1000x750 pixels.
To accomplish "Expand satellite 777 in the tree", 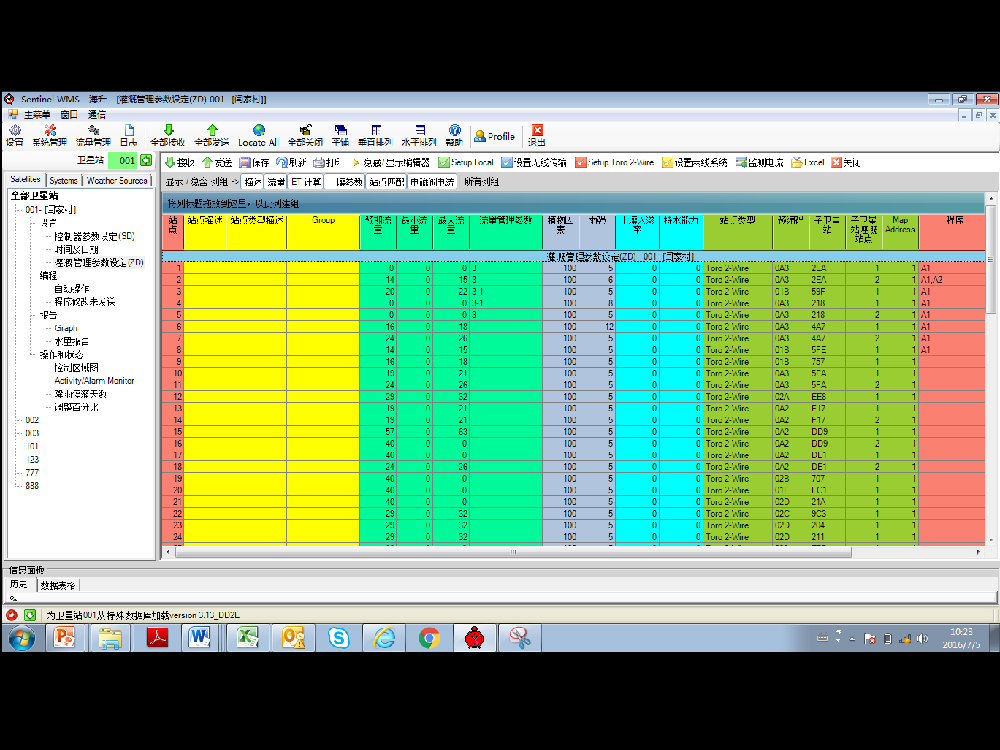I will (32, 472).
